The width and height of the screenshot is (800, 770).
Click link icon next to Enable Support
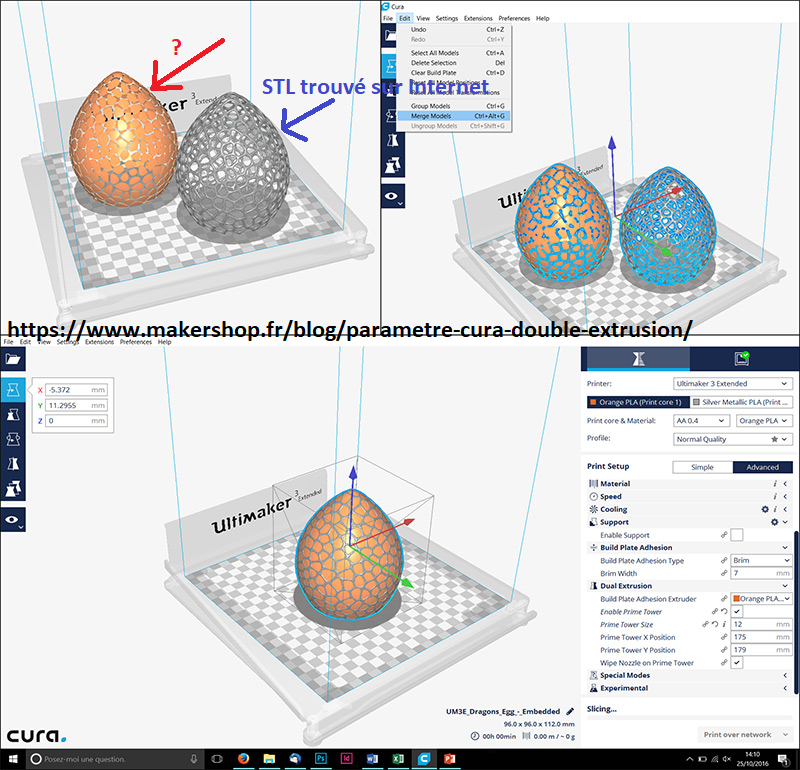pyautogui.click(x=724, y=535)
